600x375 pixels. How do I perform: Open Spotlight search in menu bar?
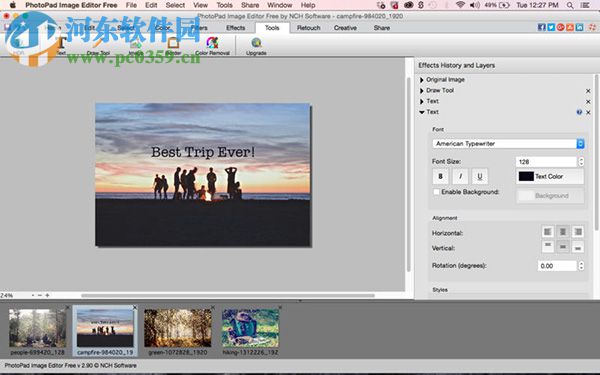click(570, 5)
